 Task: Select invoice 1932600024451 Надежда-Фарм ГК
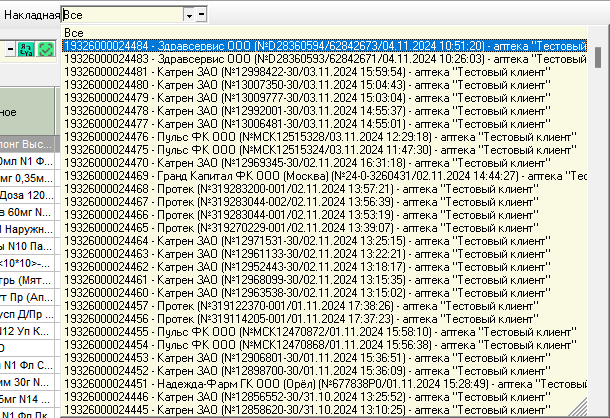(x=324, y=384)
